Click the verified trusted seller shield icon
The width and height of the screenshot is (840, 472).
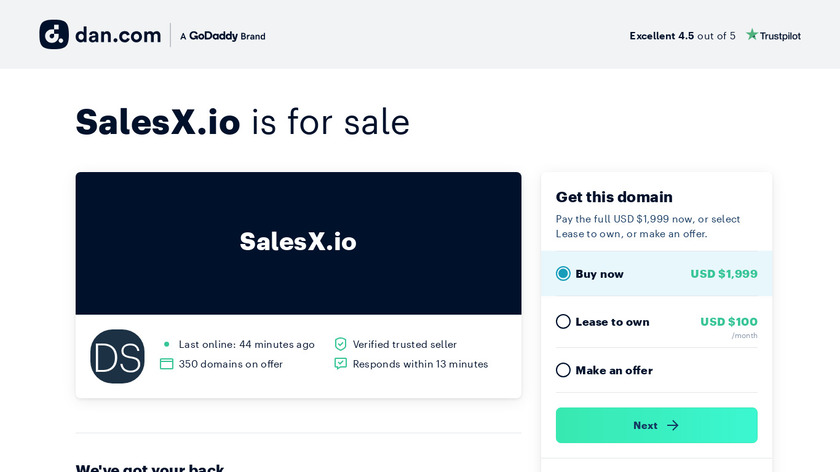coord(340,344)
